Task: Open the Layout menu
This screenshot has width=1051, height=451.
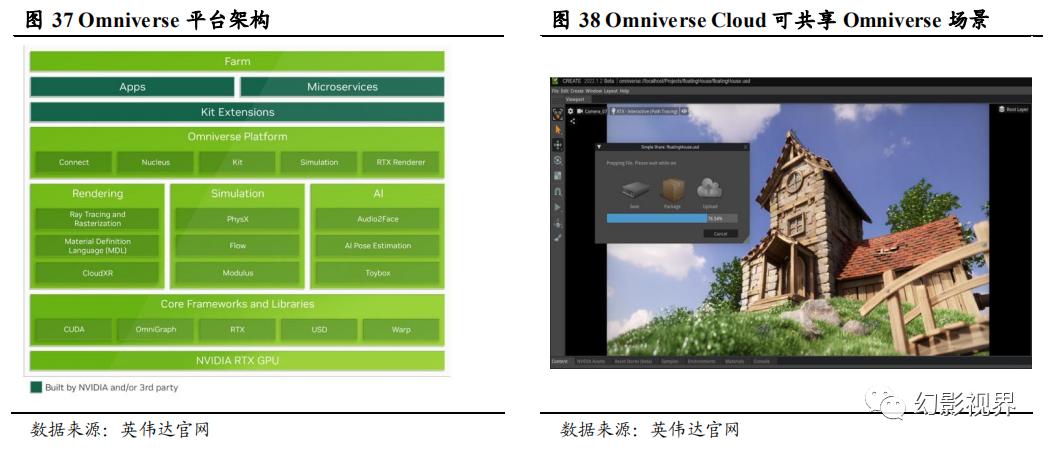Action: 611,91
